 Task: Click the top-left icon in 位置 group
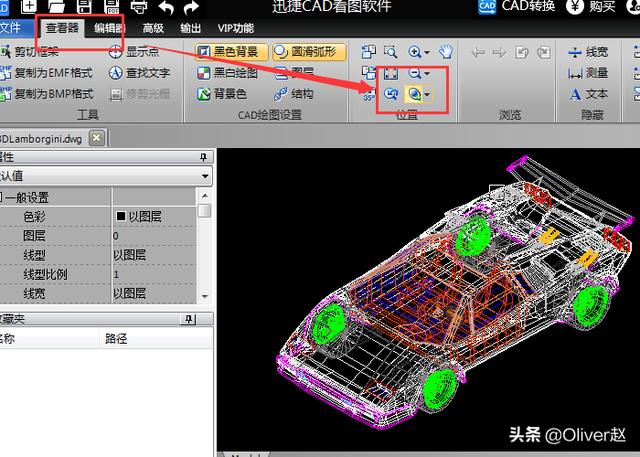point(369,52)
